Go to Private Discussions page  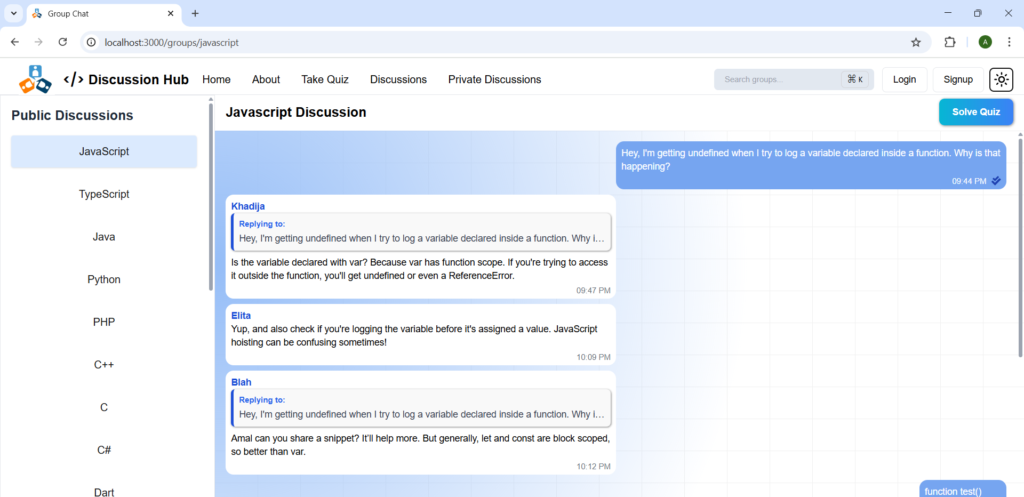(494, 80)
